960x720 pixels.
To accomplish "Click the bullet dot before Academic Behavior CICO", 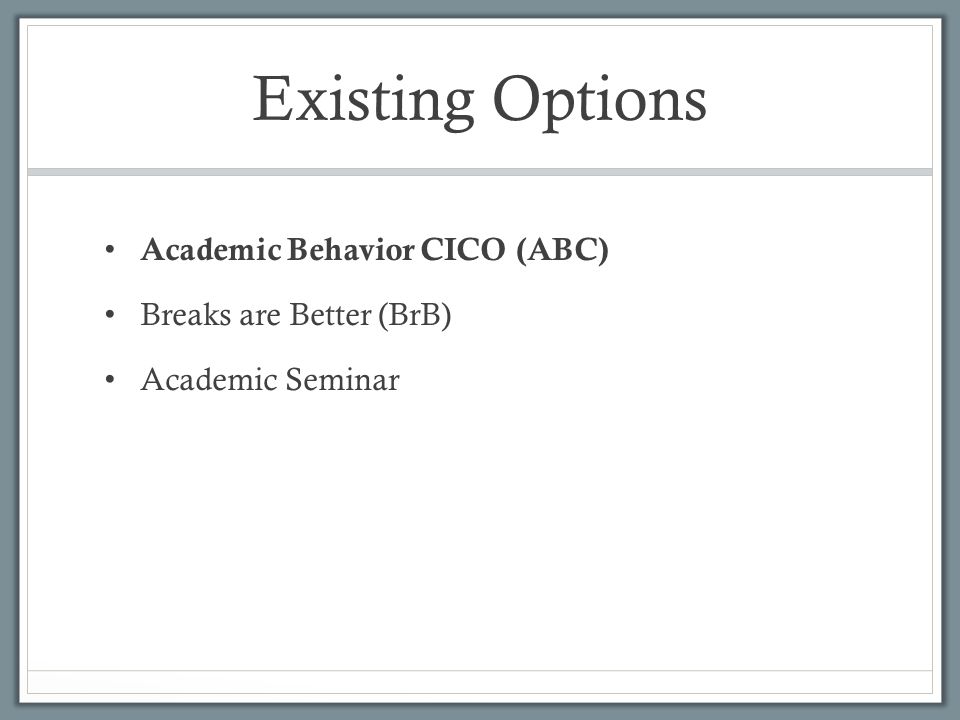I will [110, 250].
